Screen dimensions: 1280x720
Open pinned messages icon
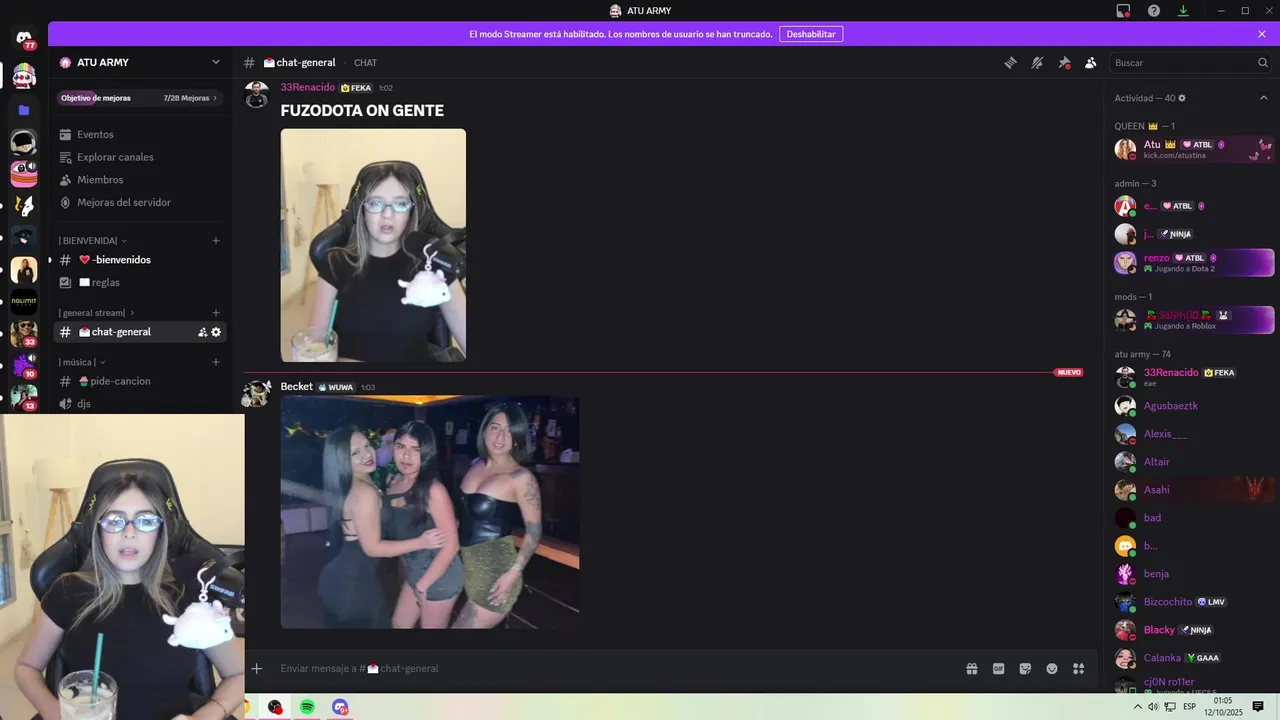coord(1064,62)
